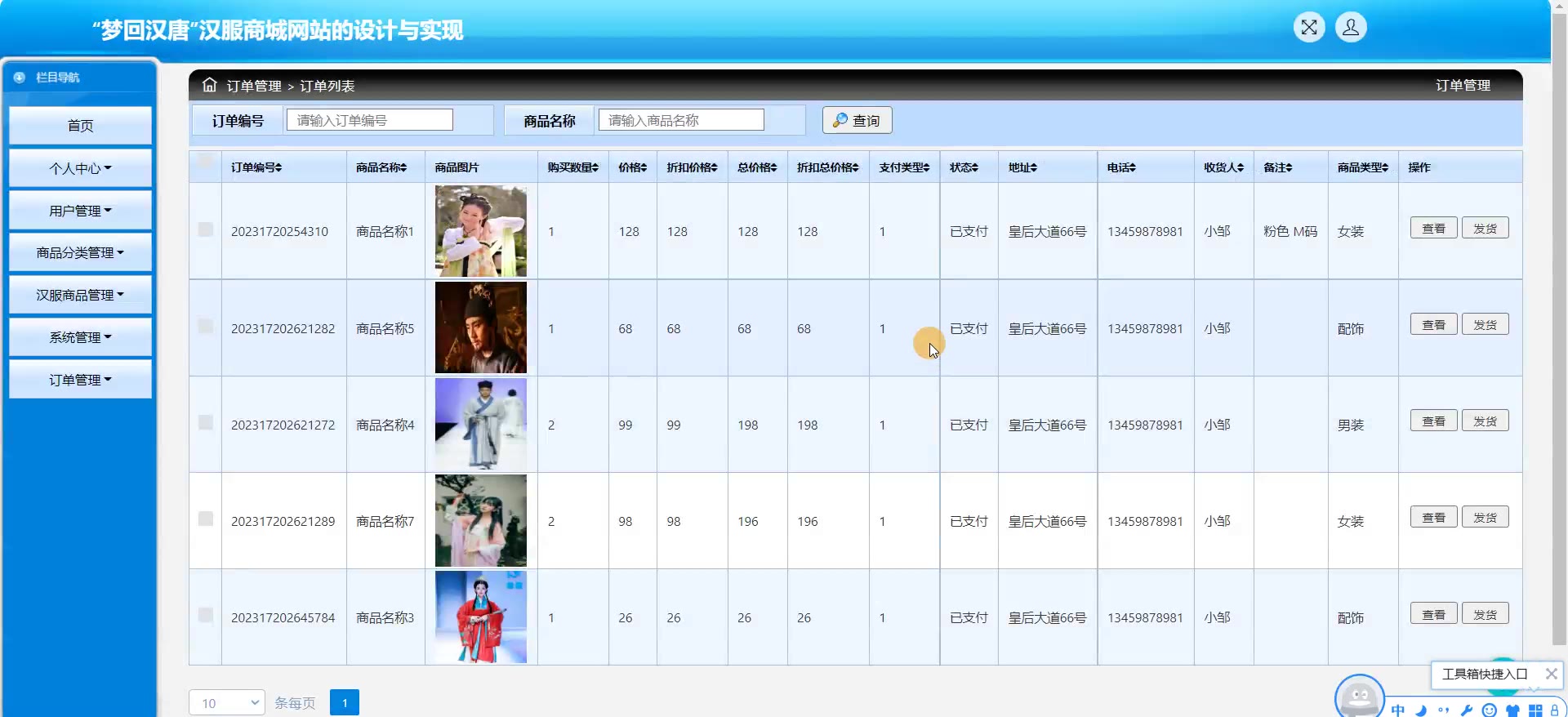Screen dimensions: 1568x717
Task: Click 发货 for 商品名称5 order
Action: click(x=1485, y=324)
